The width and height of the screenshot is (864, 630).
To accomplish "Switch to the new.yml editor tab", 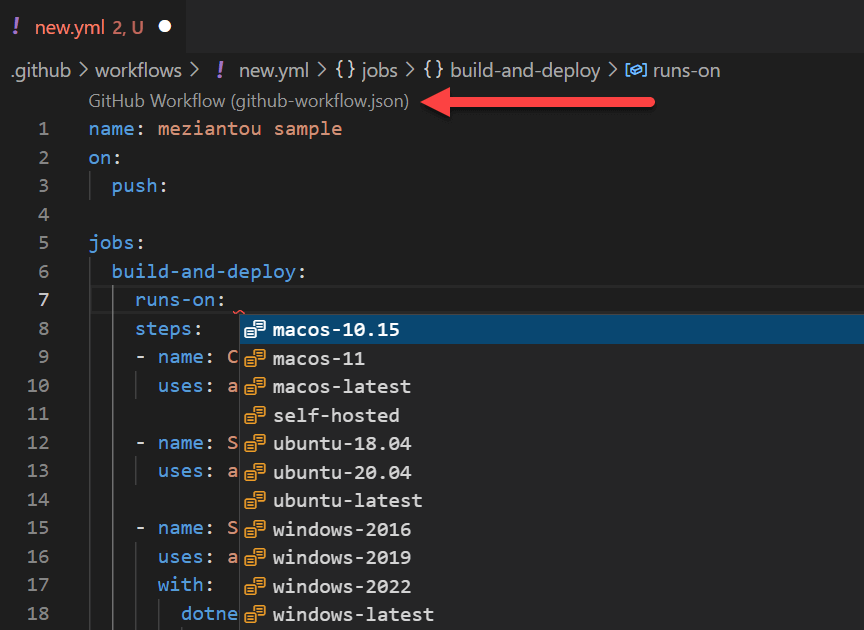I will point(68,27).
